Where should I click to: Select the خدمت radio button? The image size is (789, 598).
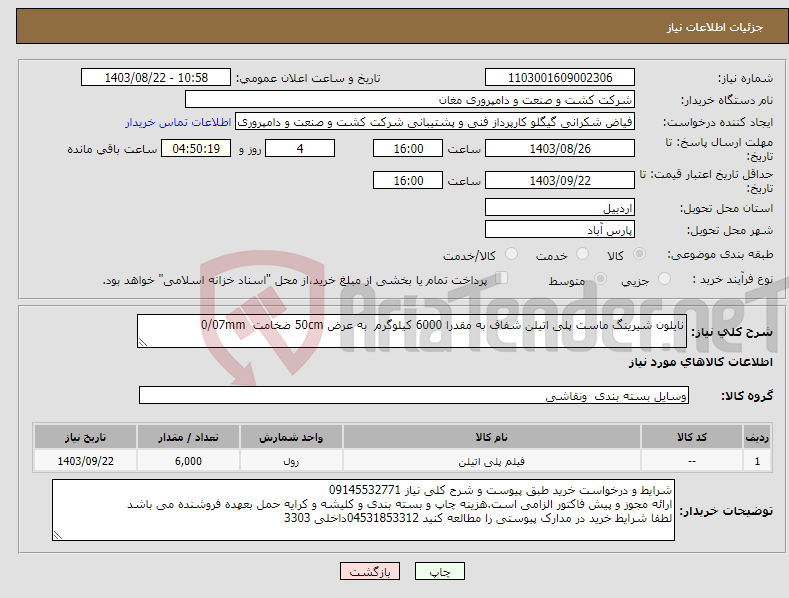pos(582,254)
